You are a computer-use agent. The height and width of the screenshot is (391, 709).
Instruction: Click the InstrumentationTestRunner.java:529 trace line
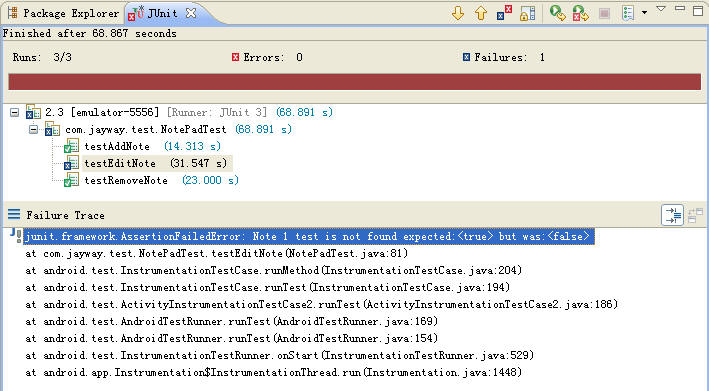coord(279,355)
